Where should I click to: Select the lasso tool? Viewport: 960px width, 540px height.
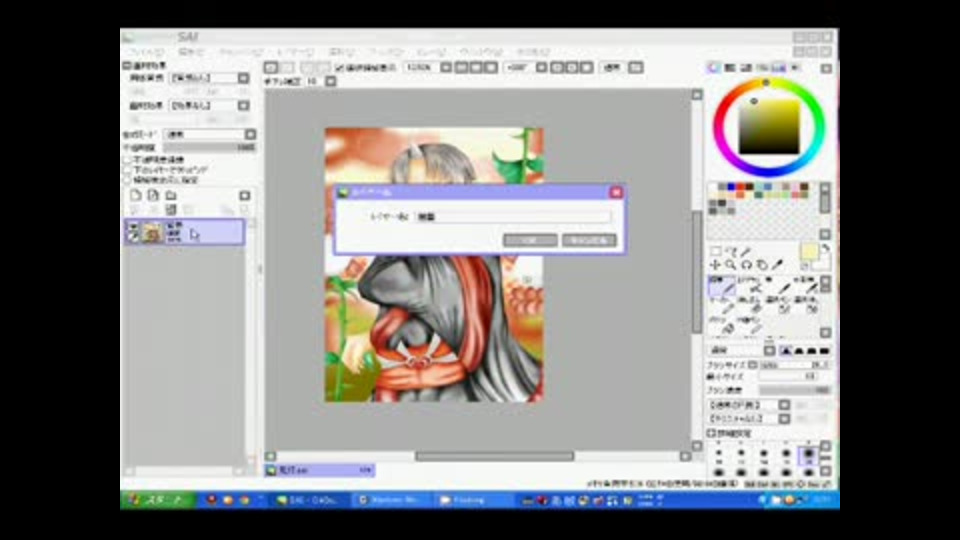click(x=730, y=251)
